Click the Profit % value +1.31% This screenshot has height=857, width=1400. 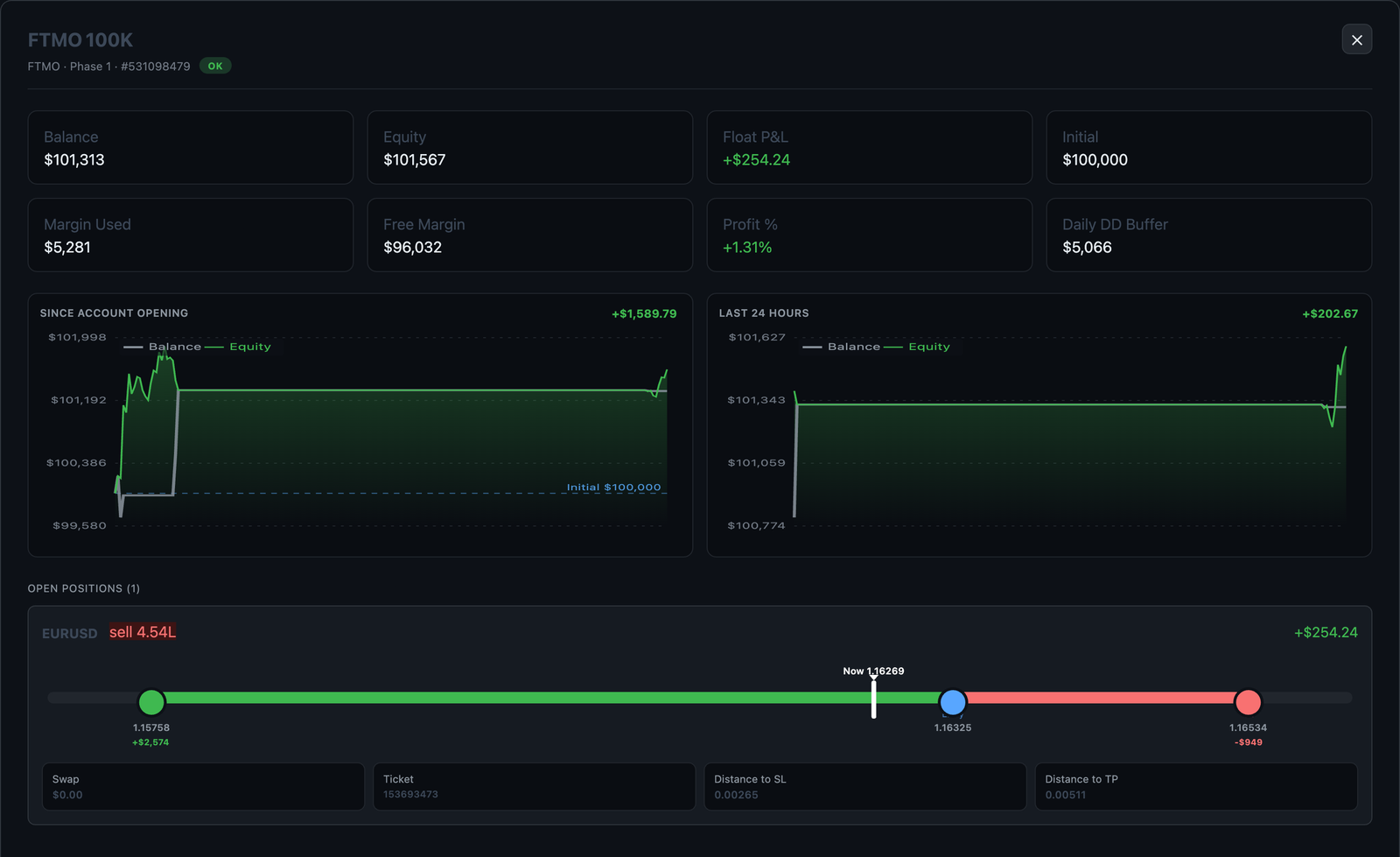pos(747,248)
